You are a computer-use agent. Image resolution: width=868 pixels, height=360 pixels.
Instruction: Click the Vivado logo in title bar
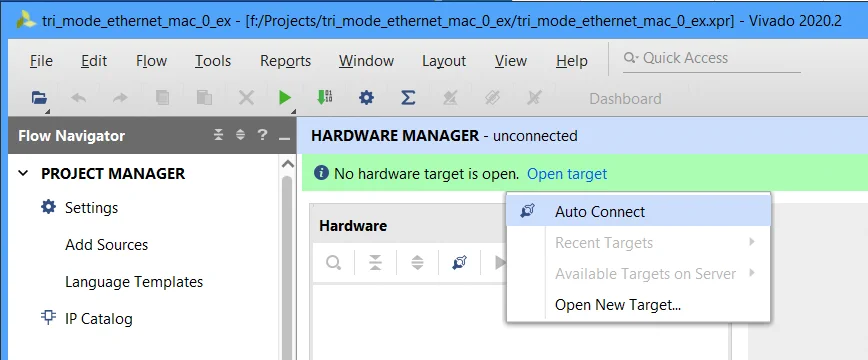tap(26, 21)
